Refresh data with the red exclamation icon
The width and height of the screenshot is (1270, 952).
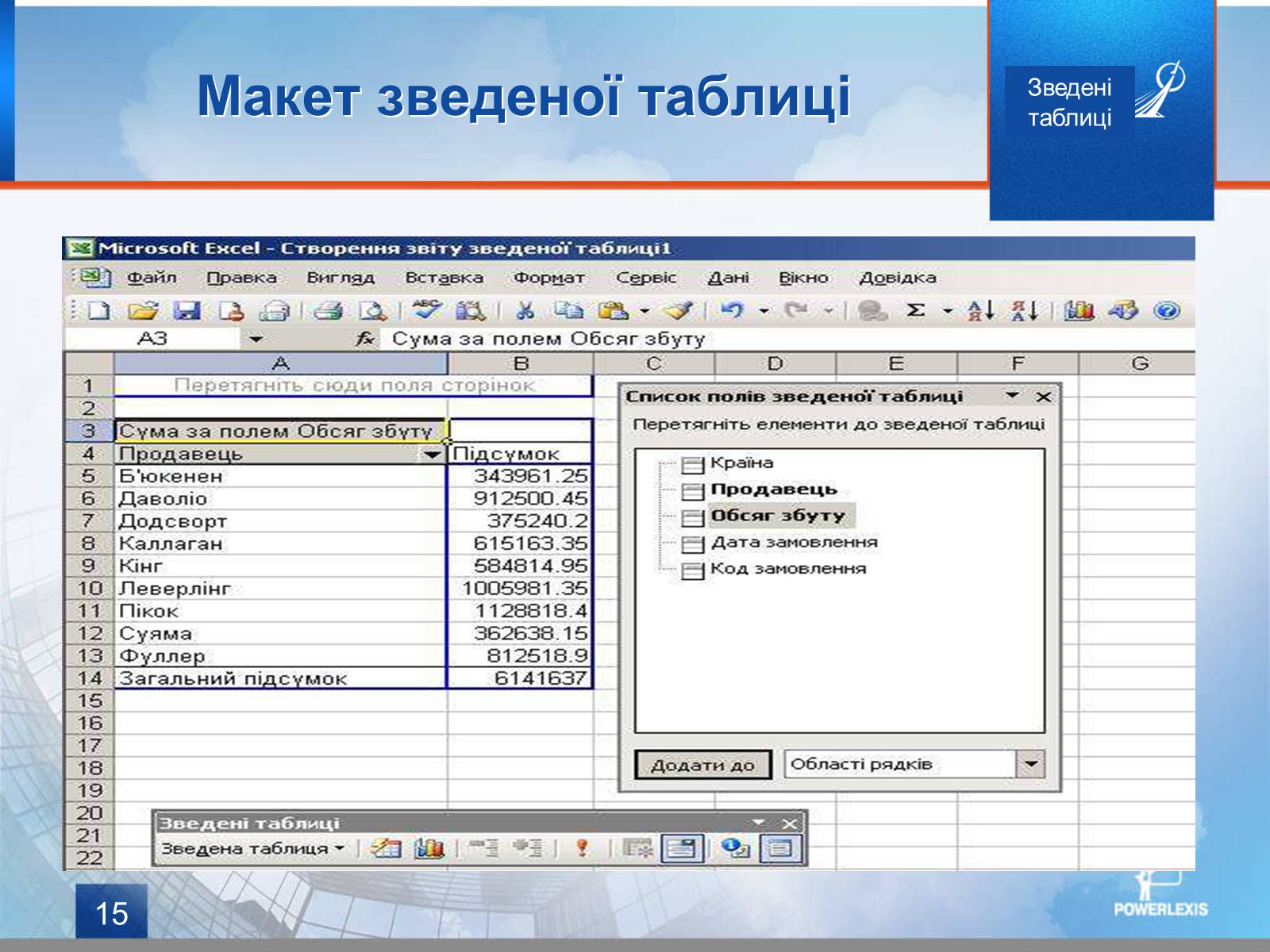(582, 848)
